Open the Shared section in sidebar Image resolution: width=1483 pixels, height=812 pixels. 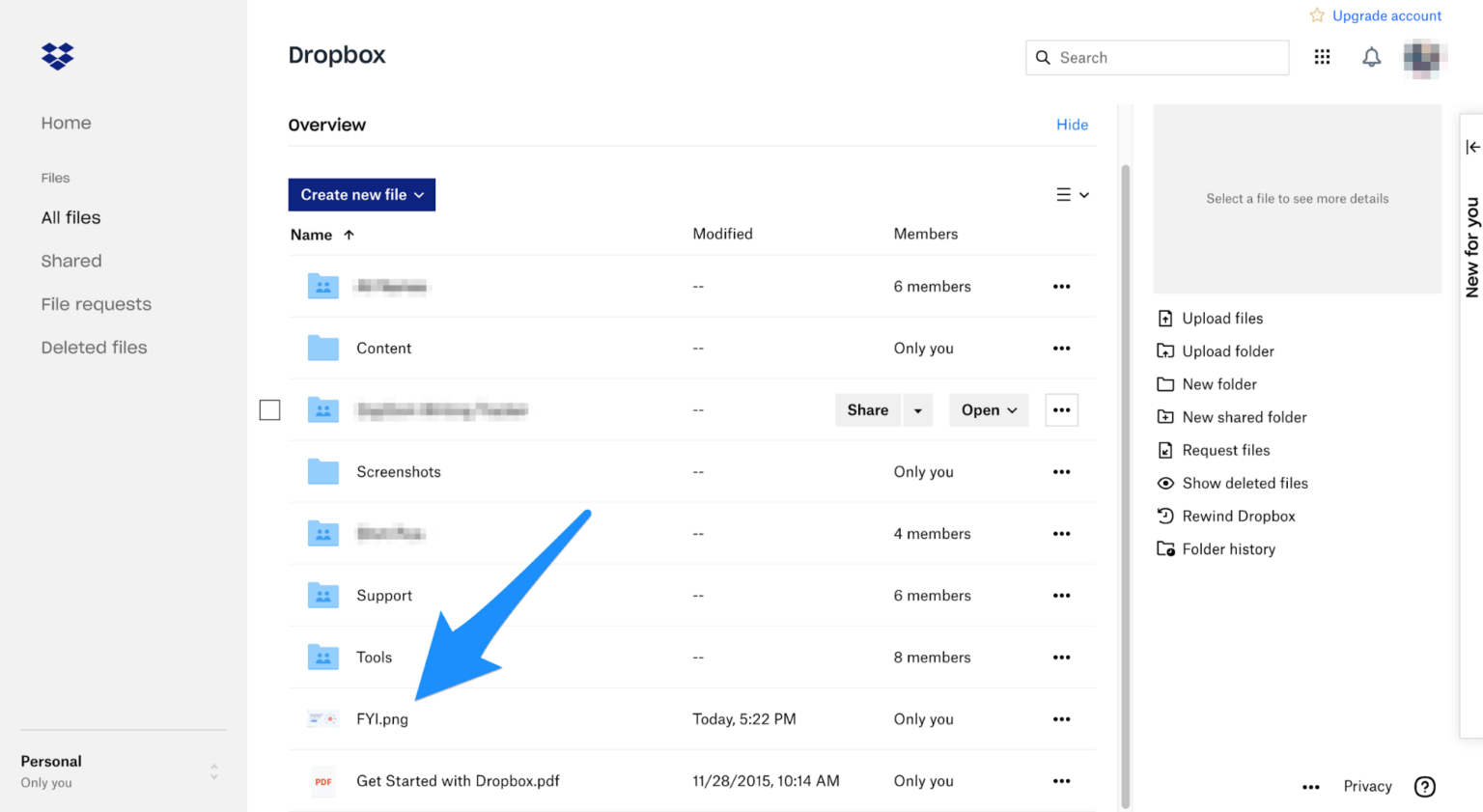(71, 261)
